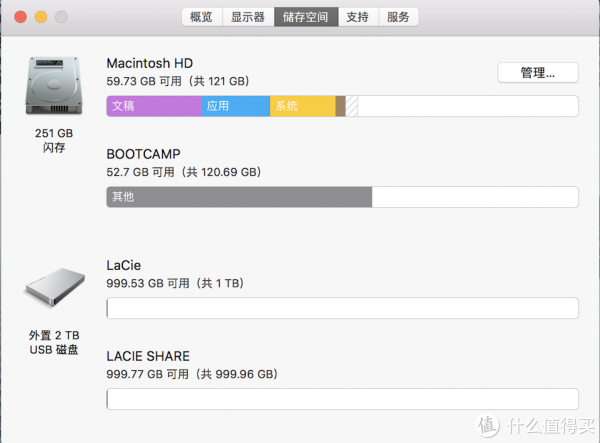
Task: Click the empty LaCie storage bar
Action: 342,308
